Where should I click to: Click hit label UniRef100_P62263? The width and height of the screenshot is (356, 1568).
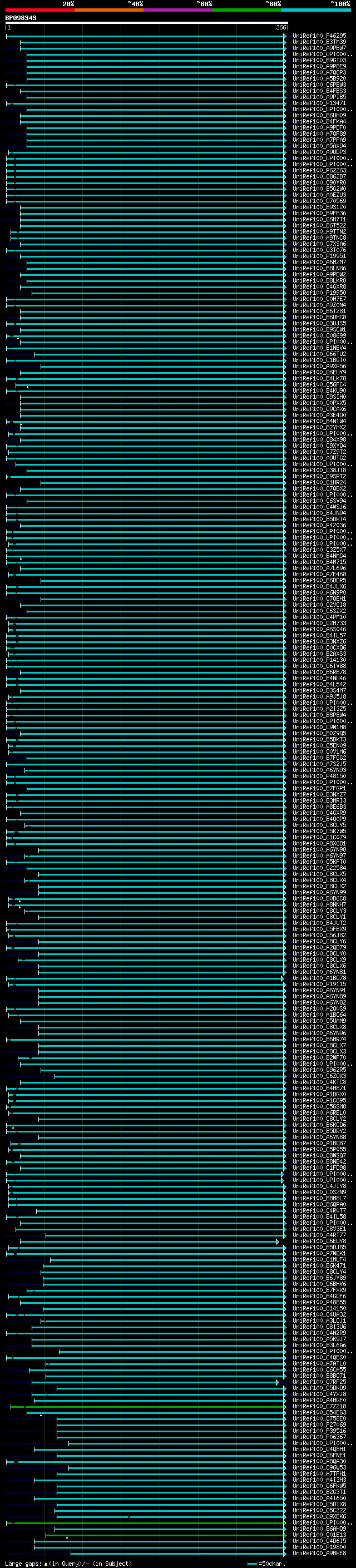pyautogui.click(x=319, y=170)
